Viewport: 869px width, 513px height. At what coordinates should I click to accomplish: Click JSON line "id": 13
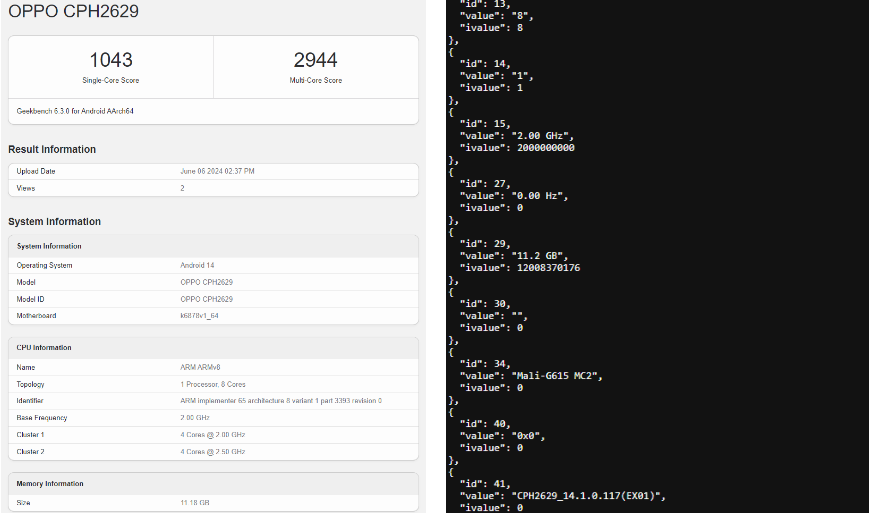(x=483, y=4)
